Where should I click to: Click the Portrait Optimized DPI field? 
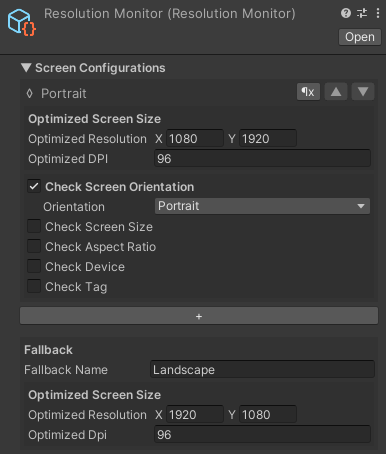coord(262,158)
